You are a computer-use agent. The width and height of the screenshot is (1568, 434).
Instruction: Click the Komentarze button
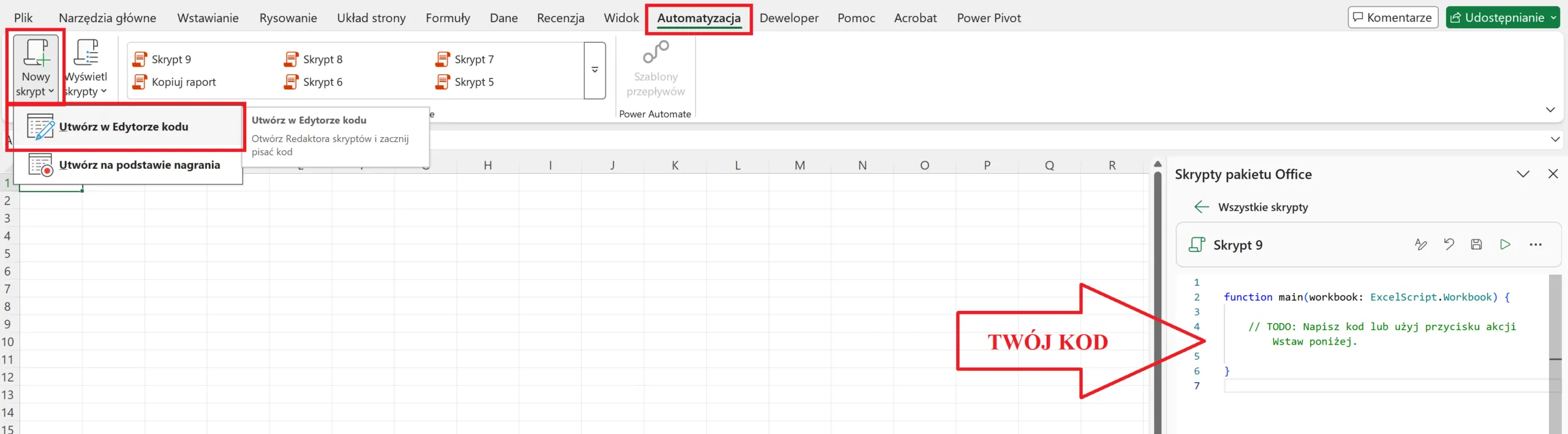[1392, 17]
